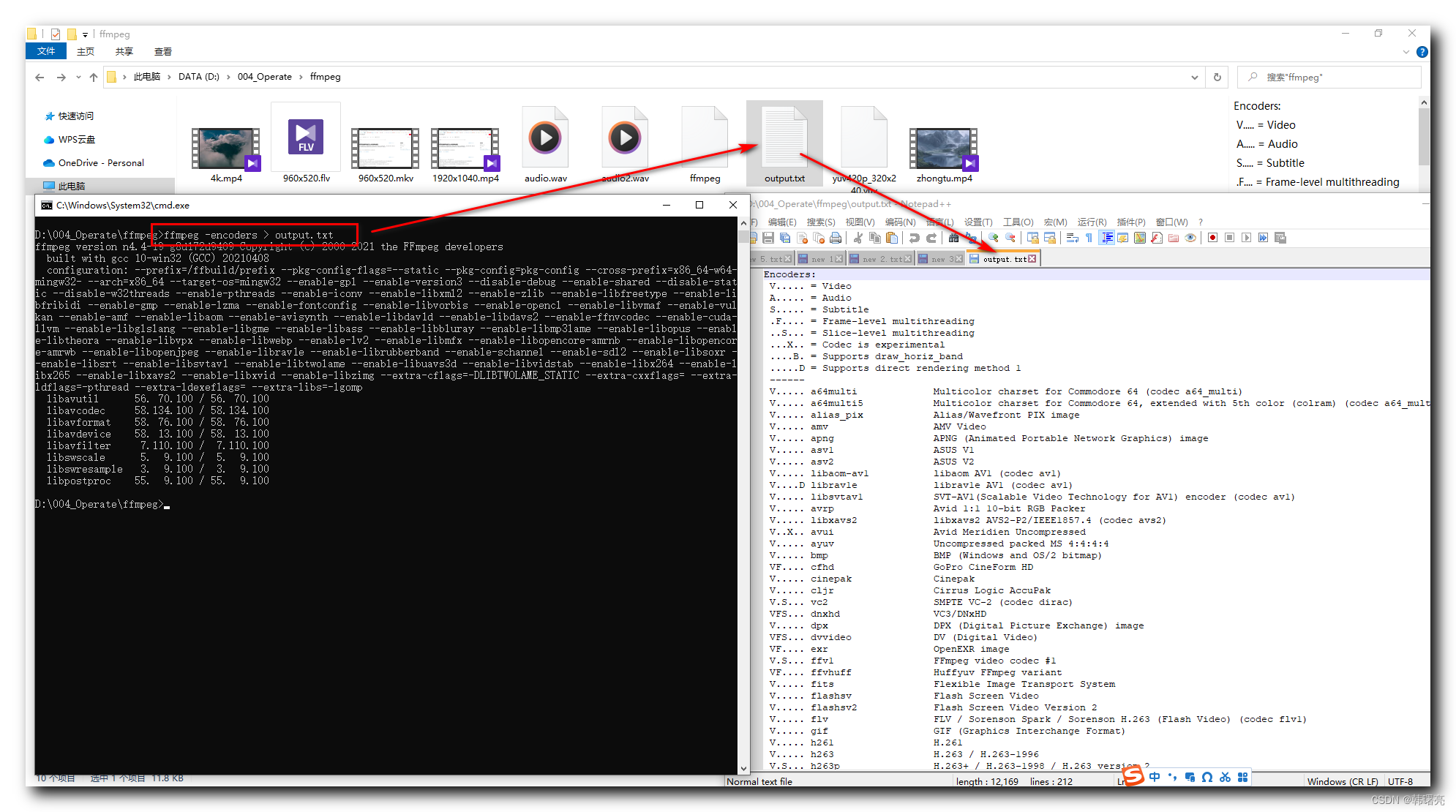Screen dimensions: 1456x812
Task: Expand the Explorer ribbon chevron
Action: (x=1406, y=52)
